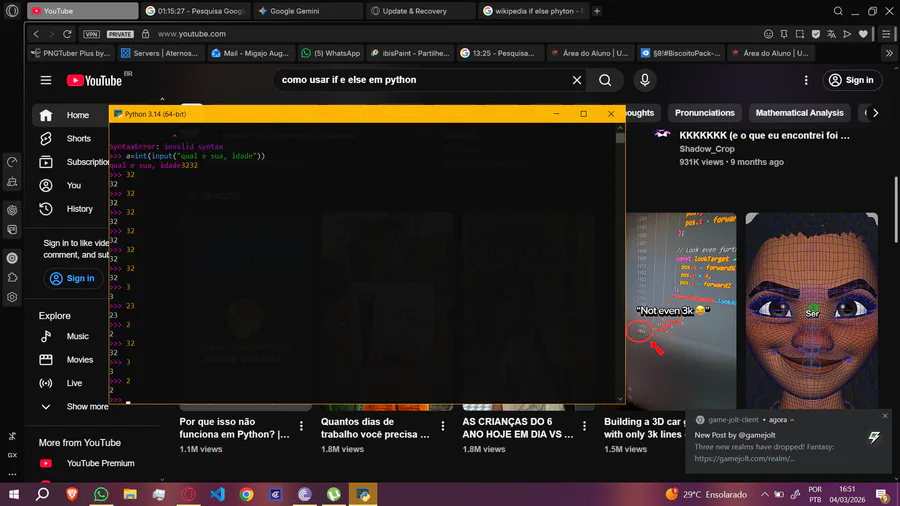The image size is (900, 506).
Task: Click the YouTube search magnifier button
Action: click(x=605, y=80)
